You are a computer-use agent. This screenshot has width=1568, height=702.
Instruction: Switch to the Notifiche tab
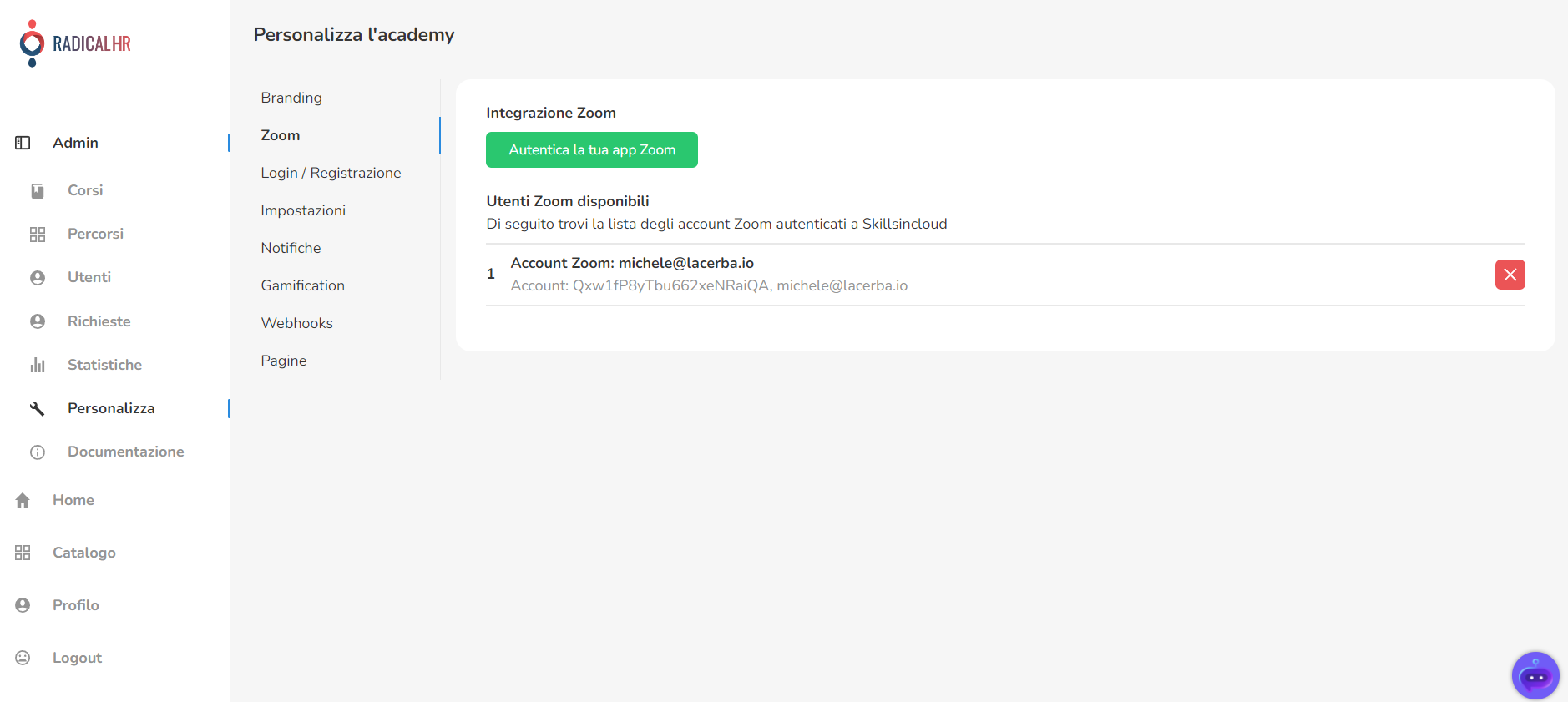coord(291,248)
